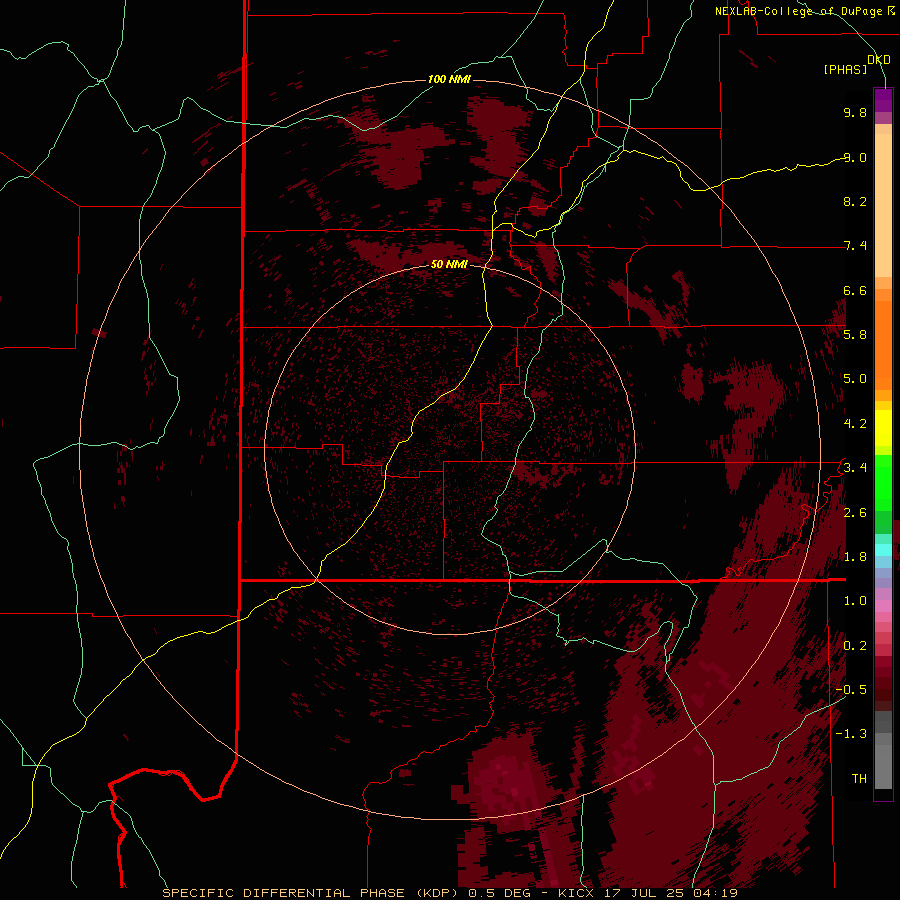Click the "100 NMI" range ring label
Image resolution: width=900 pixels, height=900 pixels.
pyautogui.click(x=449, y=79)
